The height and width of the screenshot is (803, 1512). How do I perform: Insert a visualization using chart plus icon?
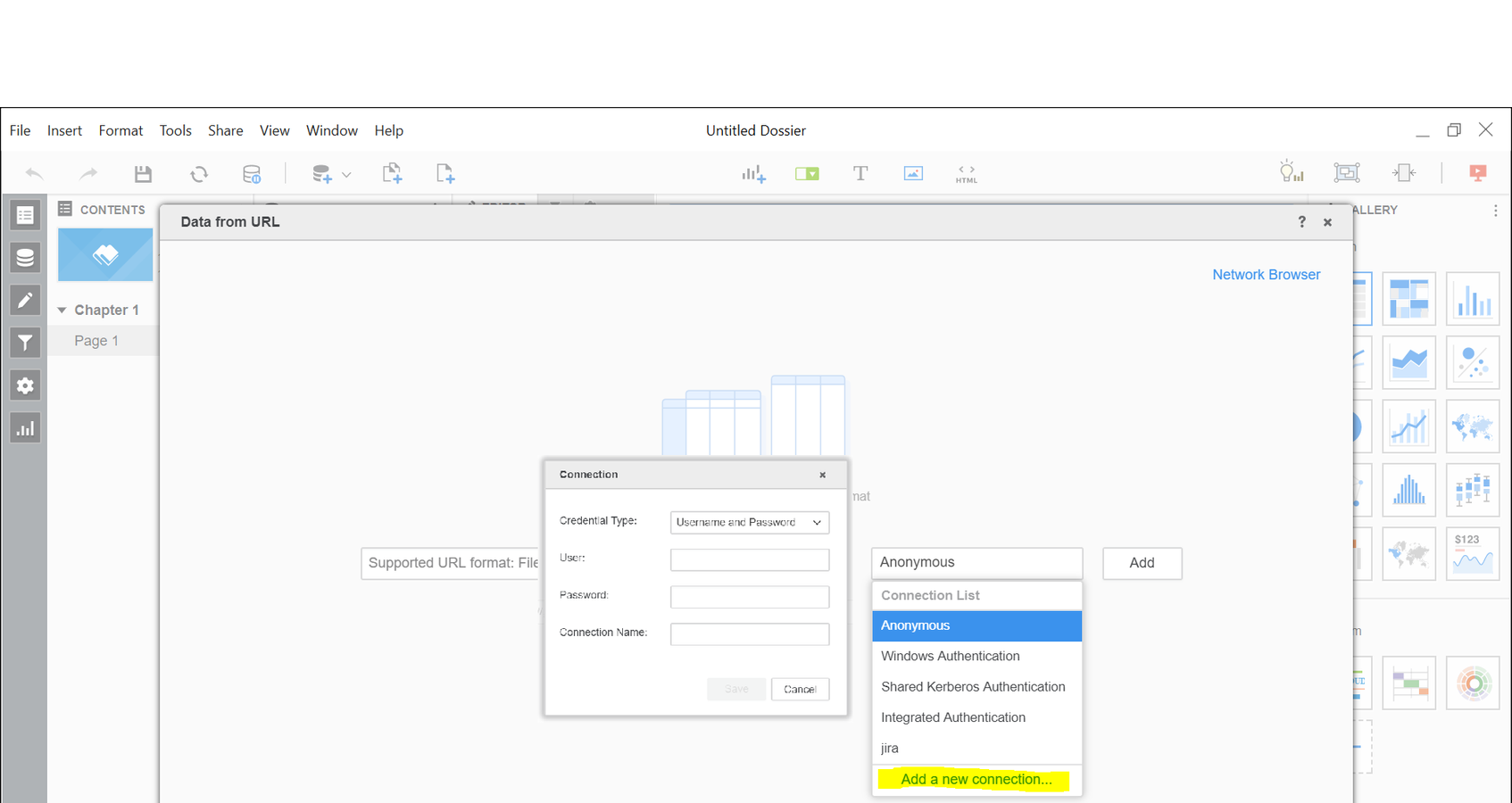[x=753, y=173]
